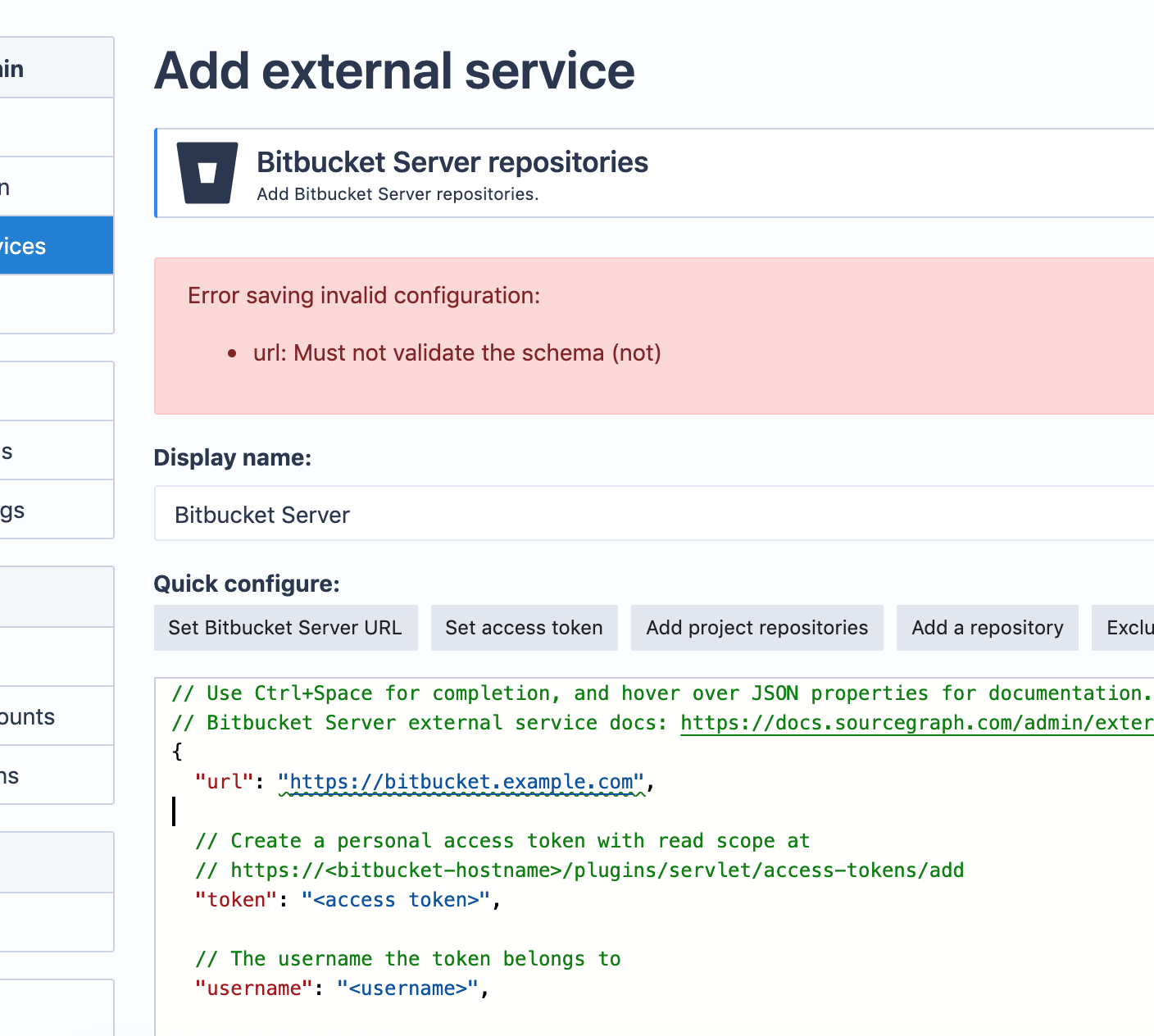Image resolution: width=1154 pixels, height=1036 pixels.
Task: Click the Bitbucket Server repositories heading
Action: click(x=452, y=162)
